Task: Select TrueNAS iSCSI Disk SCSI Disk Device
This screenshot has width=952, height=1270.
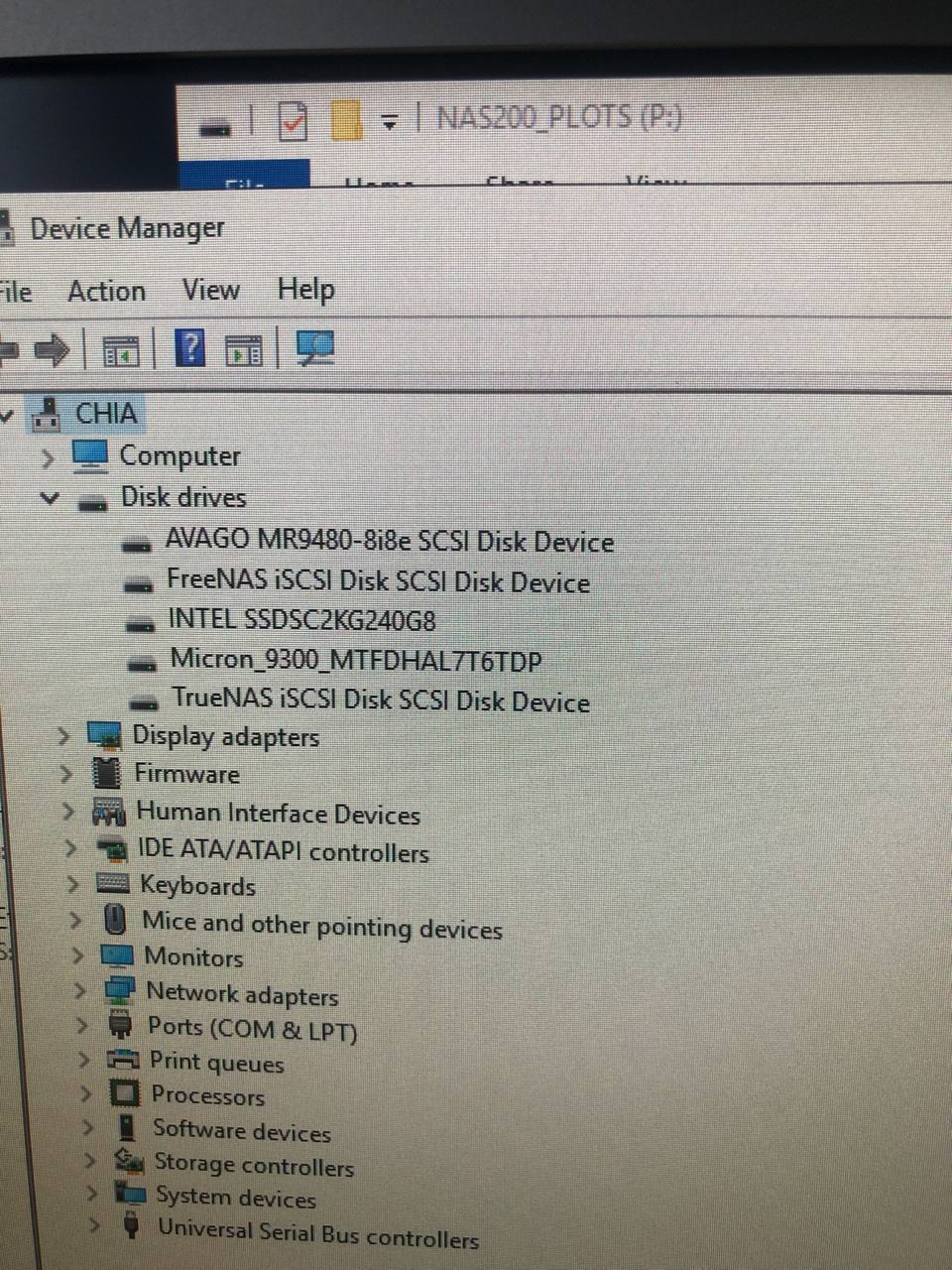Action: click(x=381, y=699)
